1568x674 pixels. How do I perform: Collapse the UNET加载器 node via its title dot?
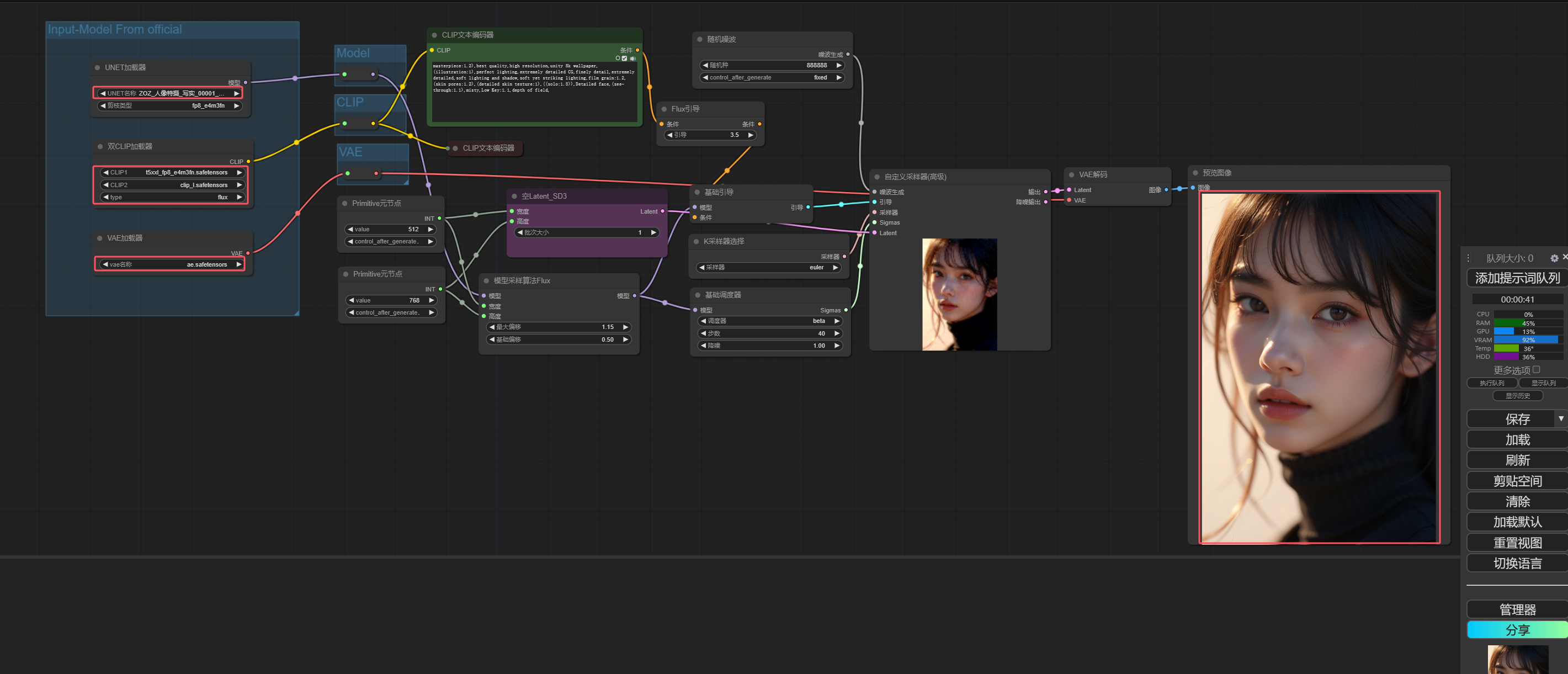tap(97, 67)
